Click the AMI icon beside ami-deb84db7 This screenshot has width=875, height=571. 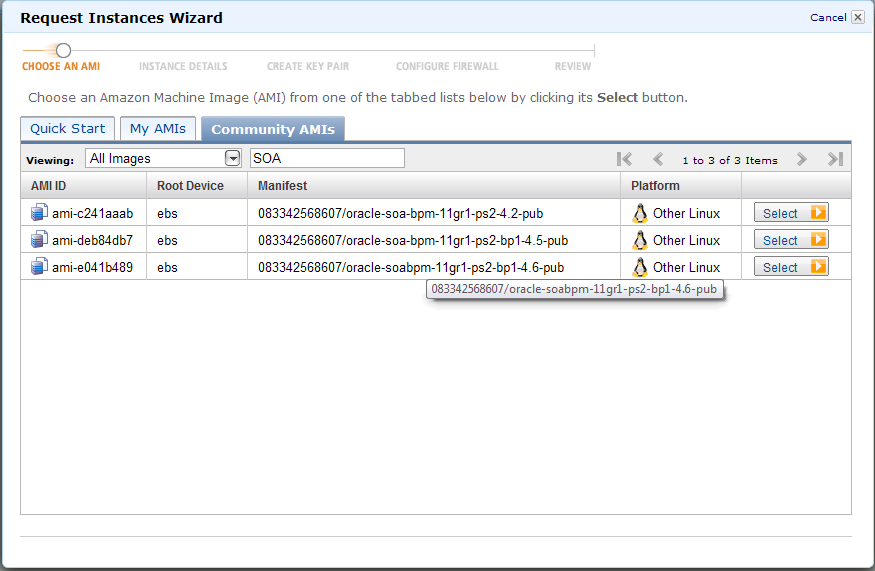39,240
